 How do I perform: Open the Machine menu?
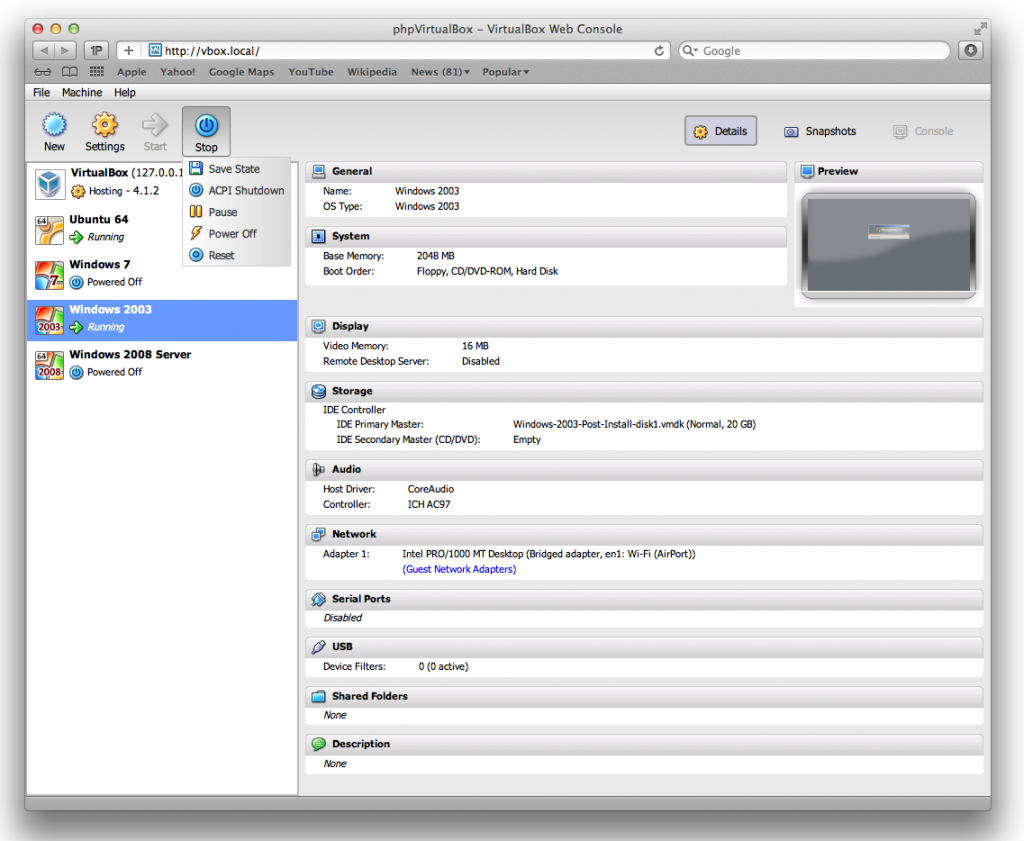tap(81, 92)
